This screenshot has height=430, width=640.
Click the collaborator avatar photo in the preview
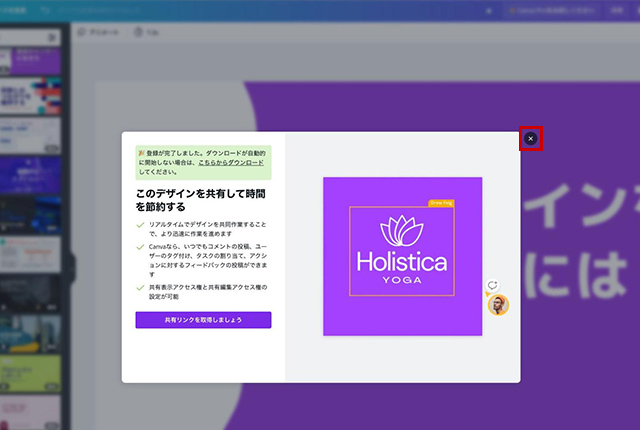click(498, 305)
